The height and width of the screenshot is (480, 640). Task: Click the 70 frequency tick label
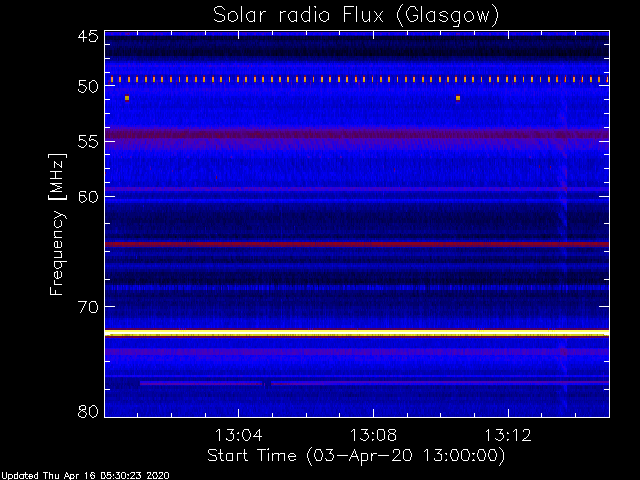coord(88,307)
